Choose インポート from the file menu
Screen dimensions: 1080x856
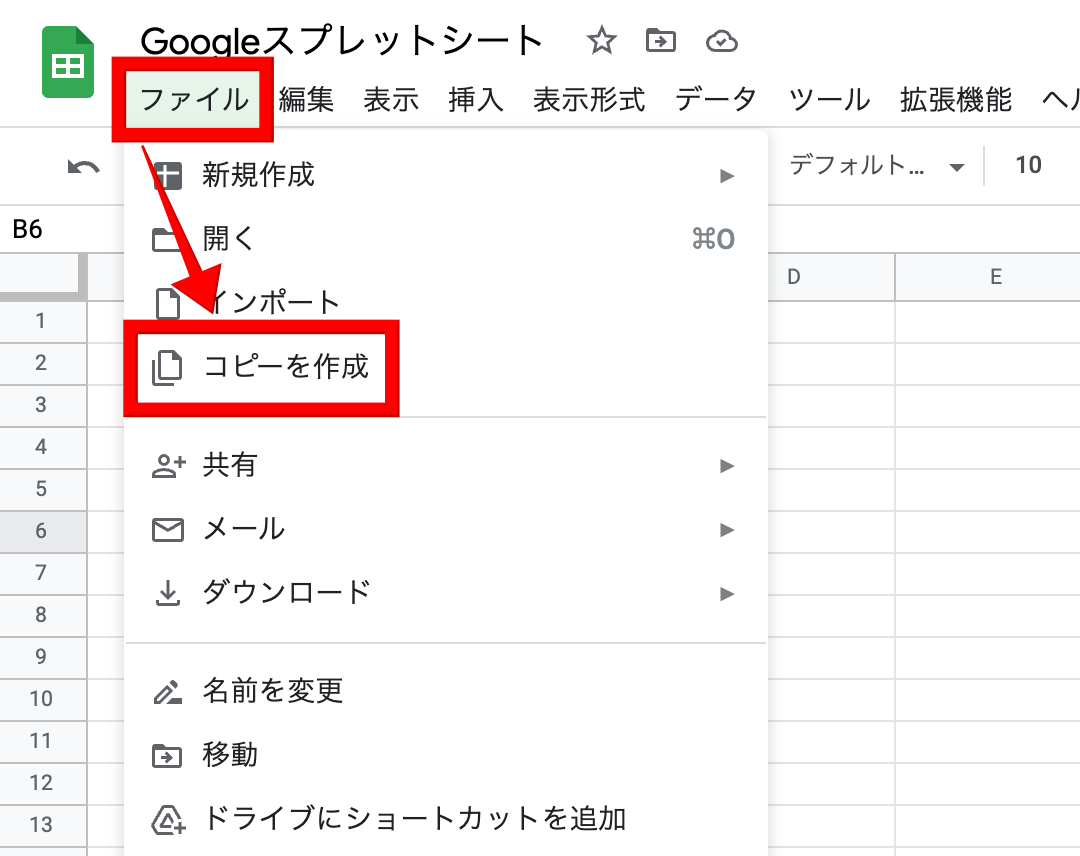click(x=446, y=303)
